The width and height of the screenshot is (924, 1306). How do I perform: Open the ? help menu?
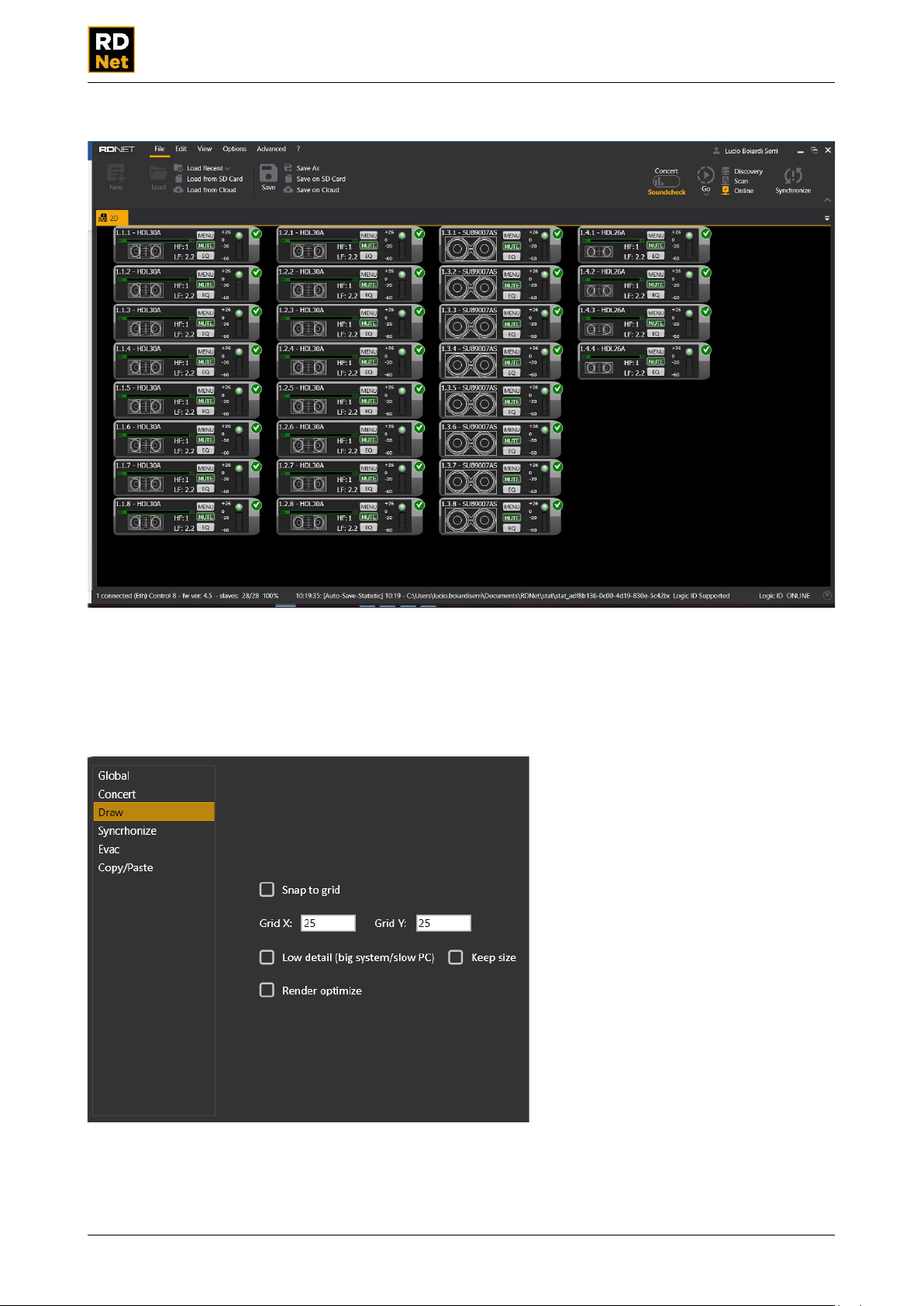click(298, 149)
